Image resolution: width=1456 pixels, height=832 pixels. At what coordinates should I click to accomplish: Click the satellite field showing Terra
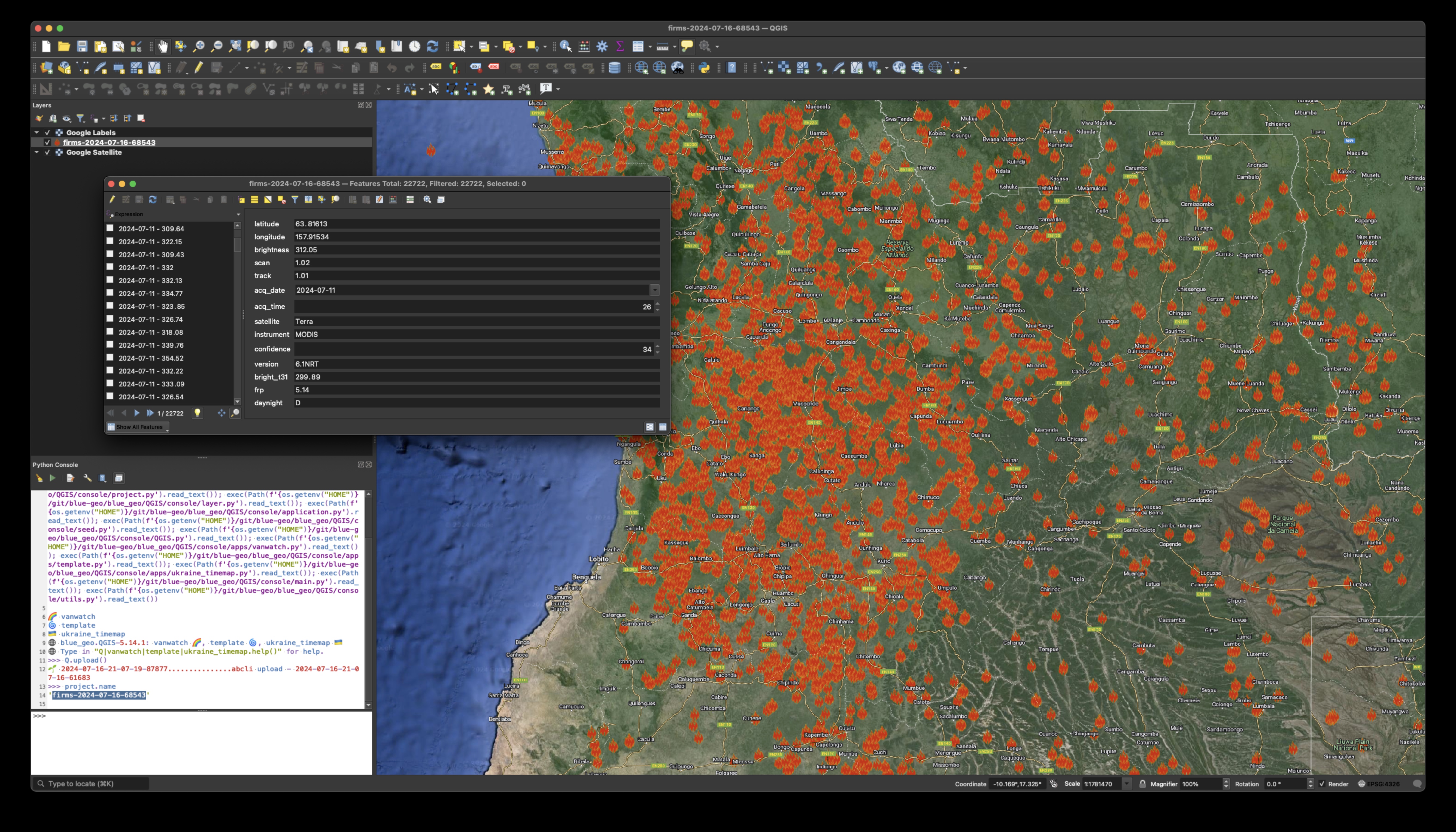(x=477, y=322)
